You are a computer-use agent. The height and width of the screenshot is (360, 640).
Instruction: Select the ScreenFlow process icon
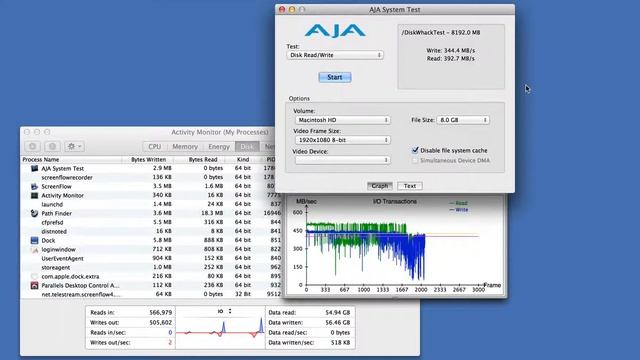point(34,186)
